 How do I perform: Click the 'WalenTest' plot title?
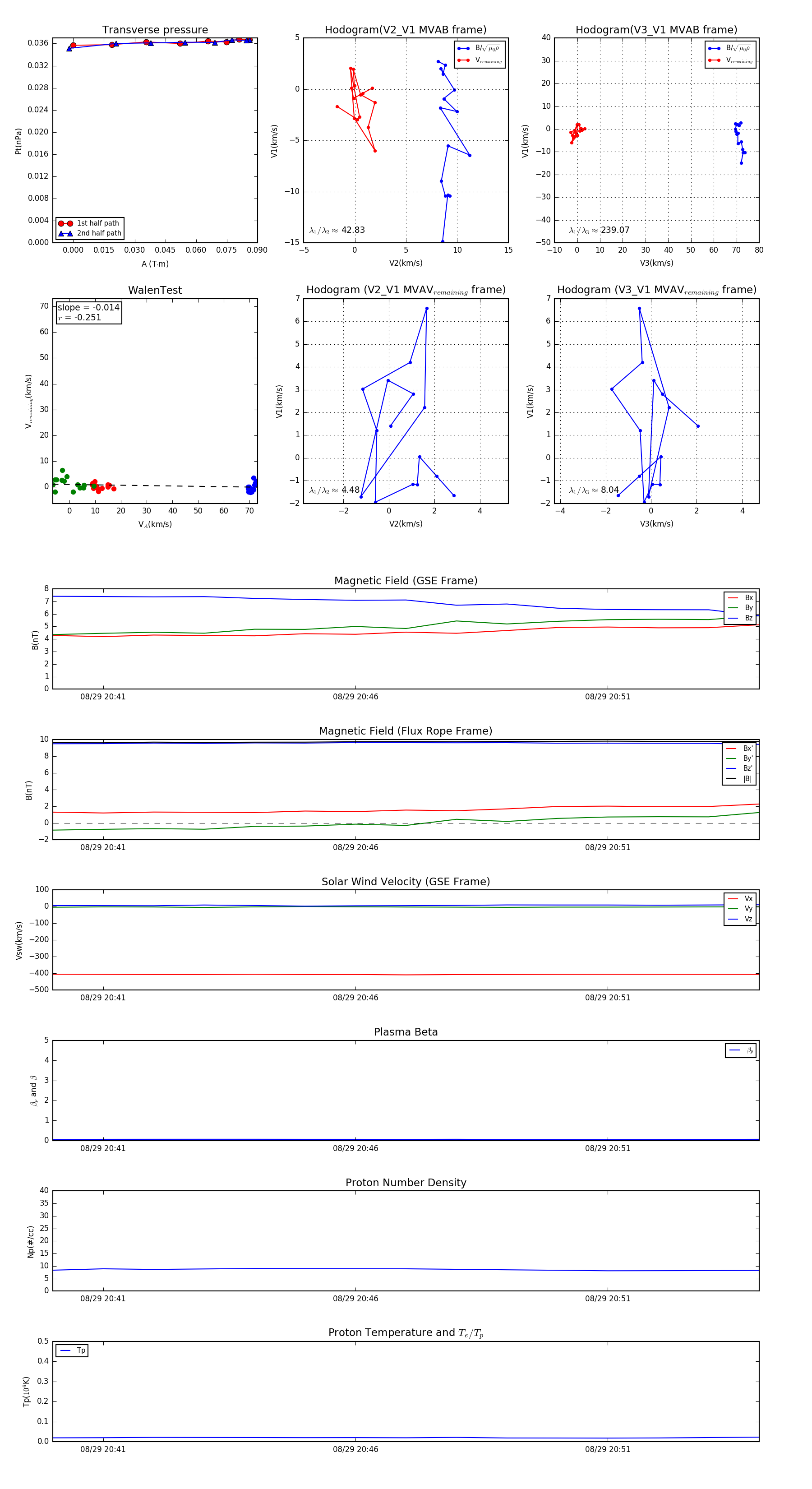(155, 290)
